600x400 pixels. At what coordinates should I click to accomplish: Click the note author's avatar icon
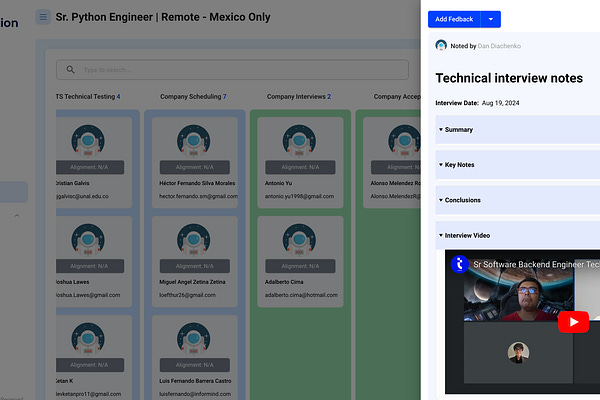pyautogui.click(x=441, y=46)
